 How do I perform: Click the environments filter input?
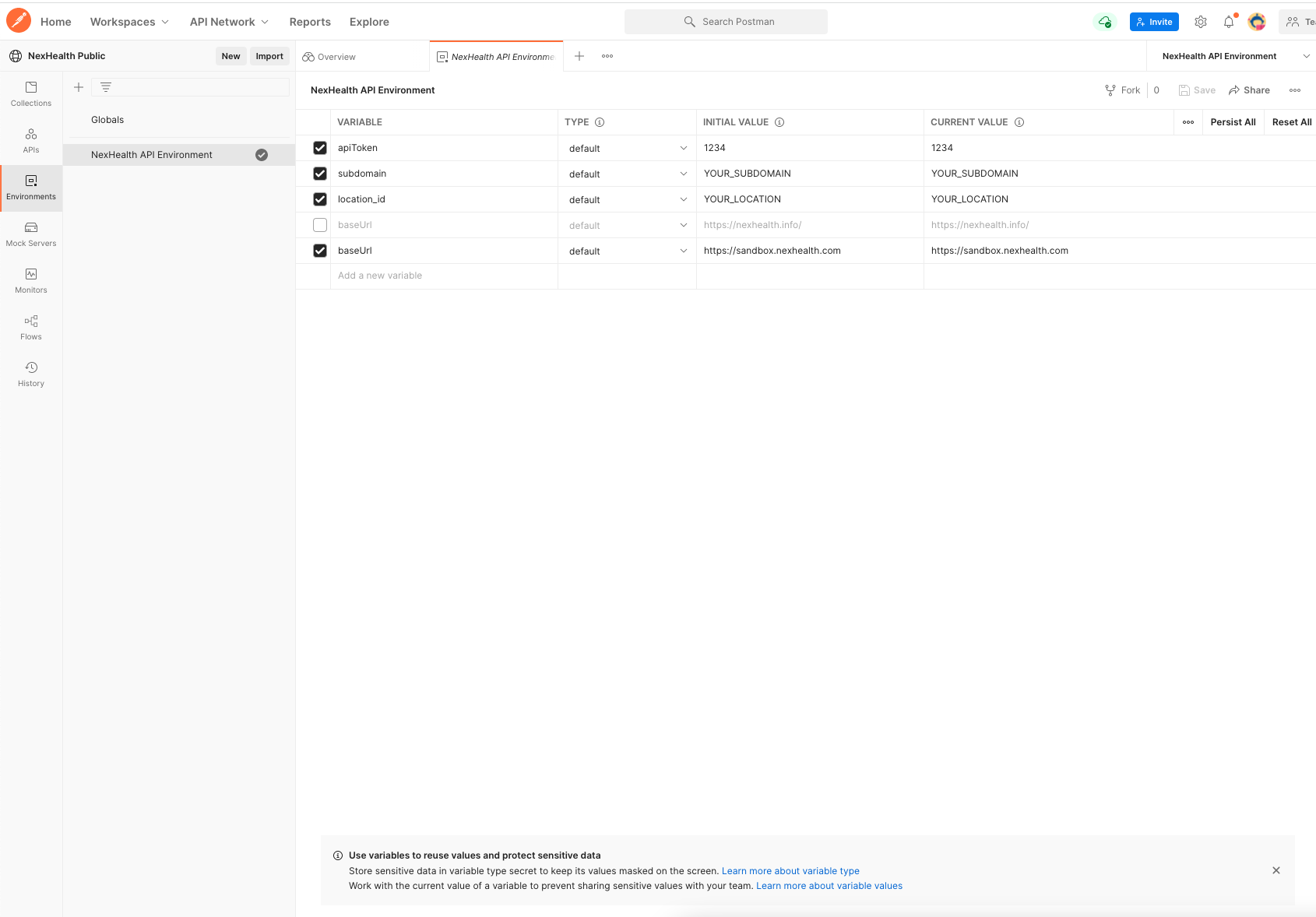190,87
